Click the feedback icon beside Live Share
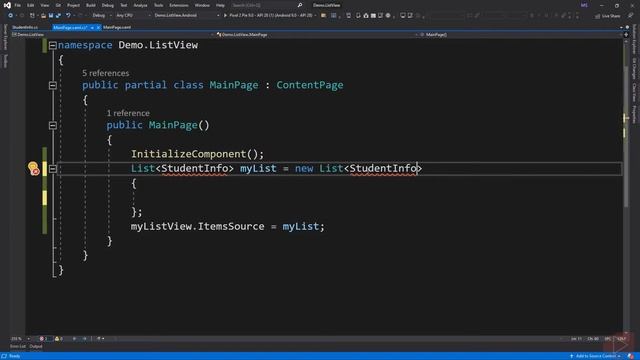Viewport: 640px width, 360px height. coord(630,16)
